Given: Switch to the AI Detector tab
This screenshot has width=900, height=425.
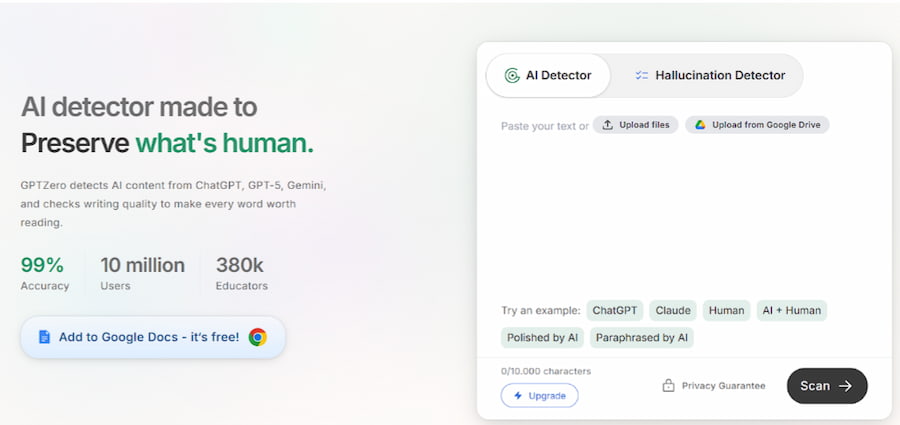Looking at the screenshot, I should click(548, 75).
